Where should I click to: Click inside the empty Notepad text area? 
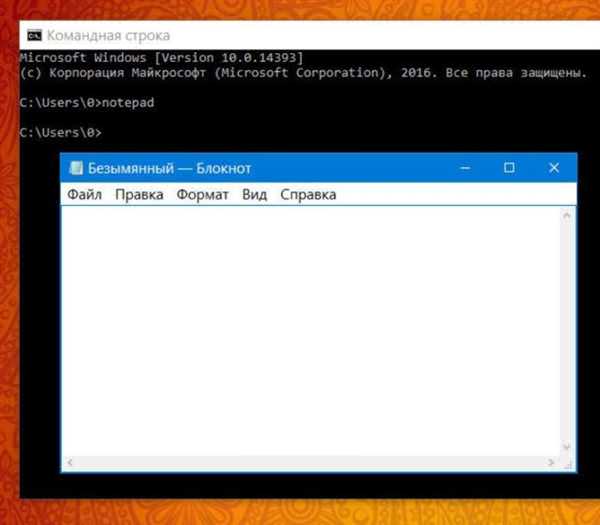pyautogui.click(x=311, y=331)
